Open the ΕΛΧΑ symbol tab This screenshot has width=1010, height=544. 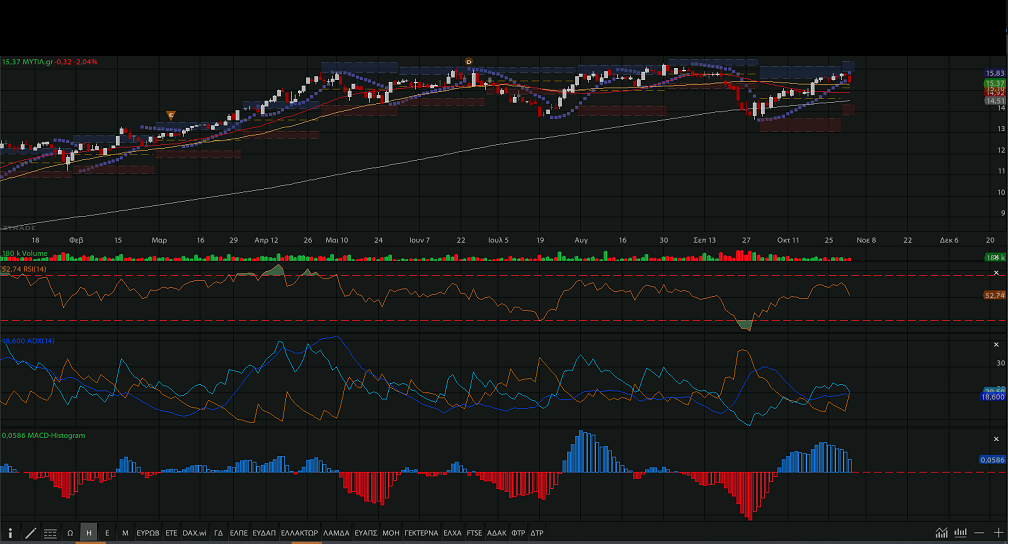tap(452, 533)
